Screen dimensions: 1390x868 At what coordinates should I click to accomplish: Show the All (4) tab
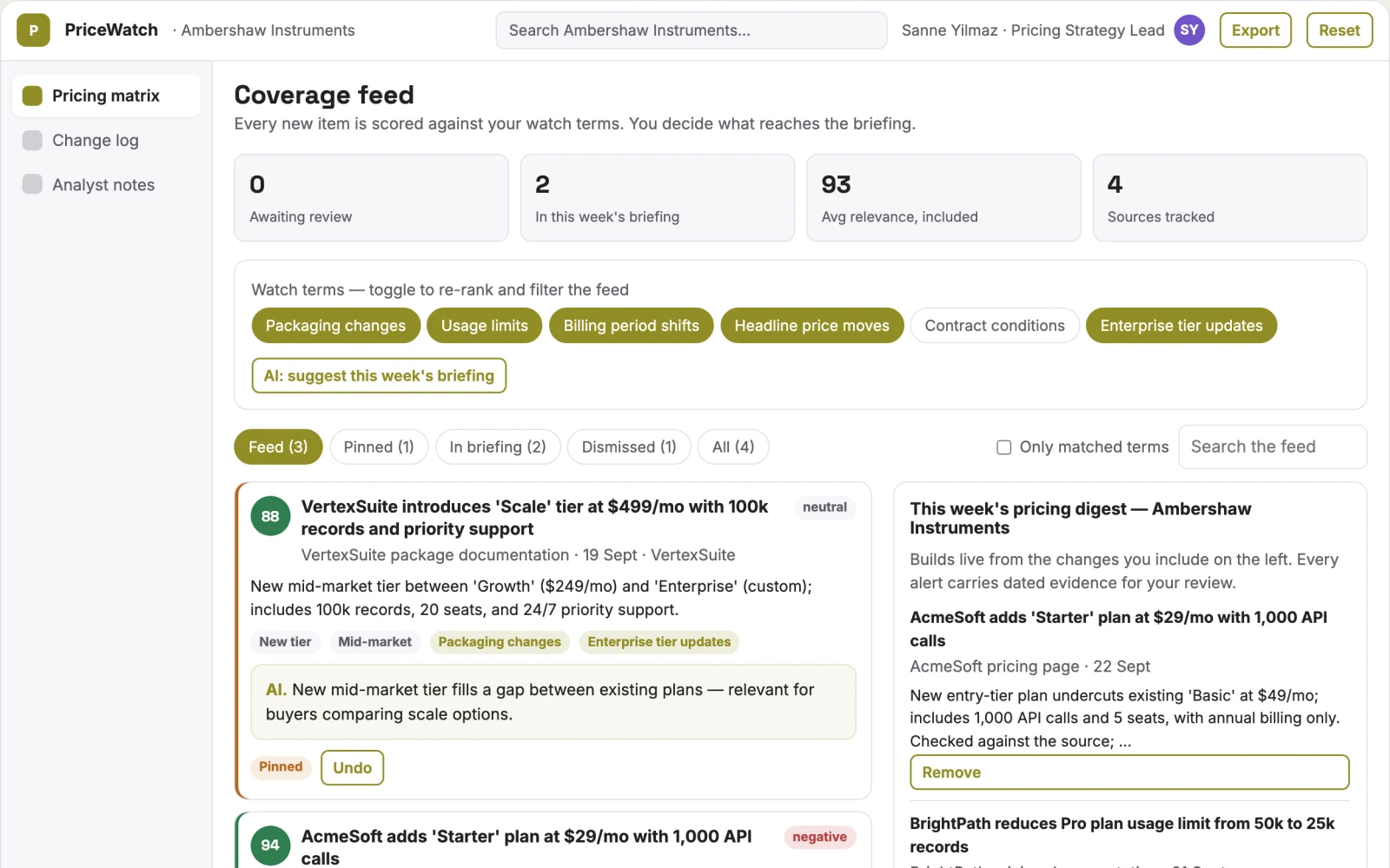(733, 447)
